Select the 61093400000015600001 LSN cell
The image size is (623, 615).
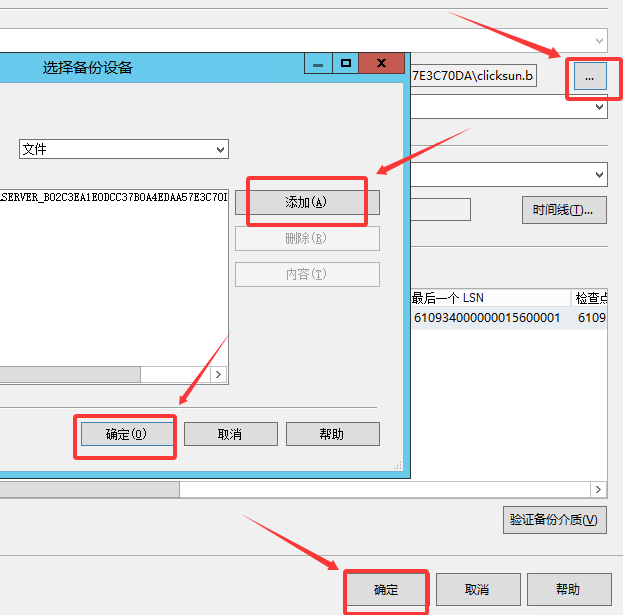488,318
